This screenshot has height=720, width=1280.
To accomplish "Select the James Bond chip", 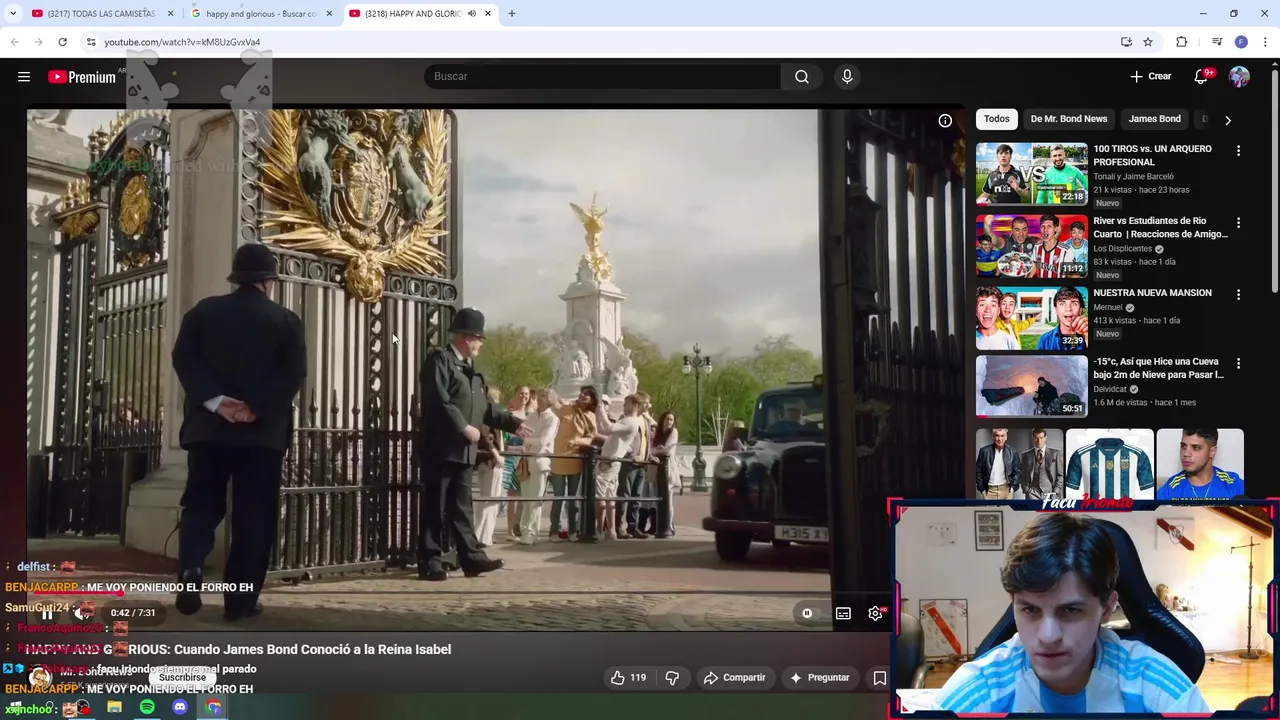I will [x=1155, y=119].
